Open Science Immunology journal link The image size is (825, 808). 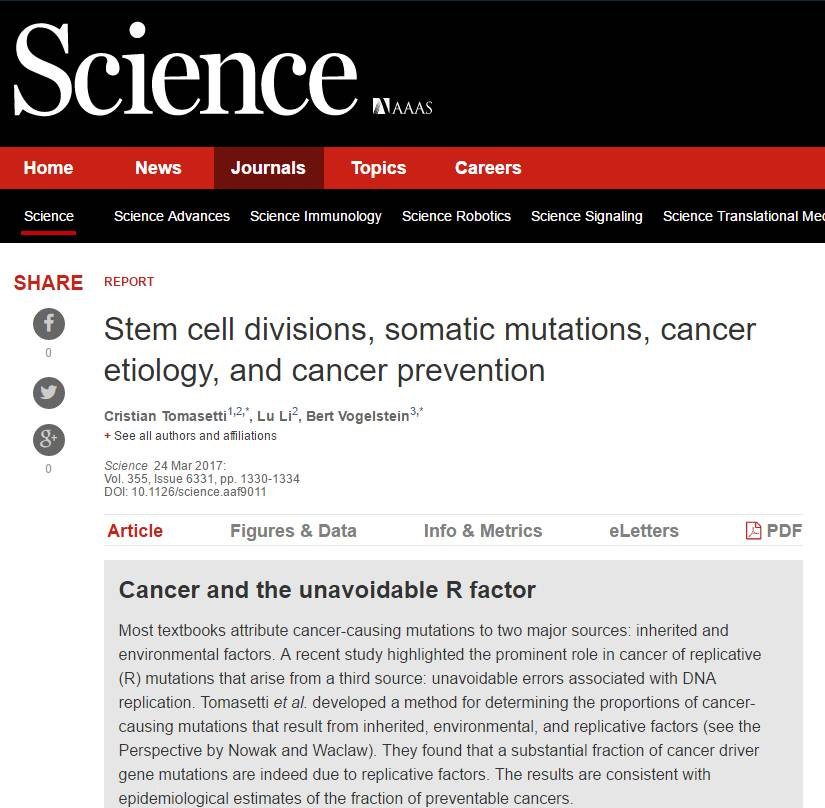coord(316,216)
